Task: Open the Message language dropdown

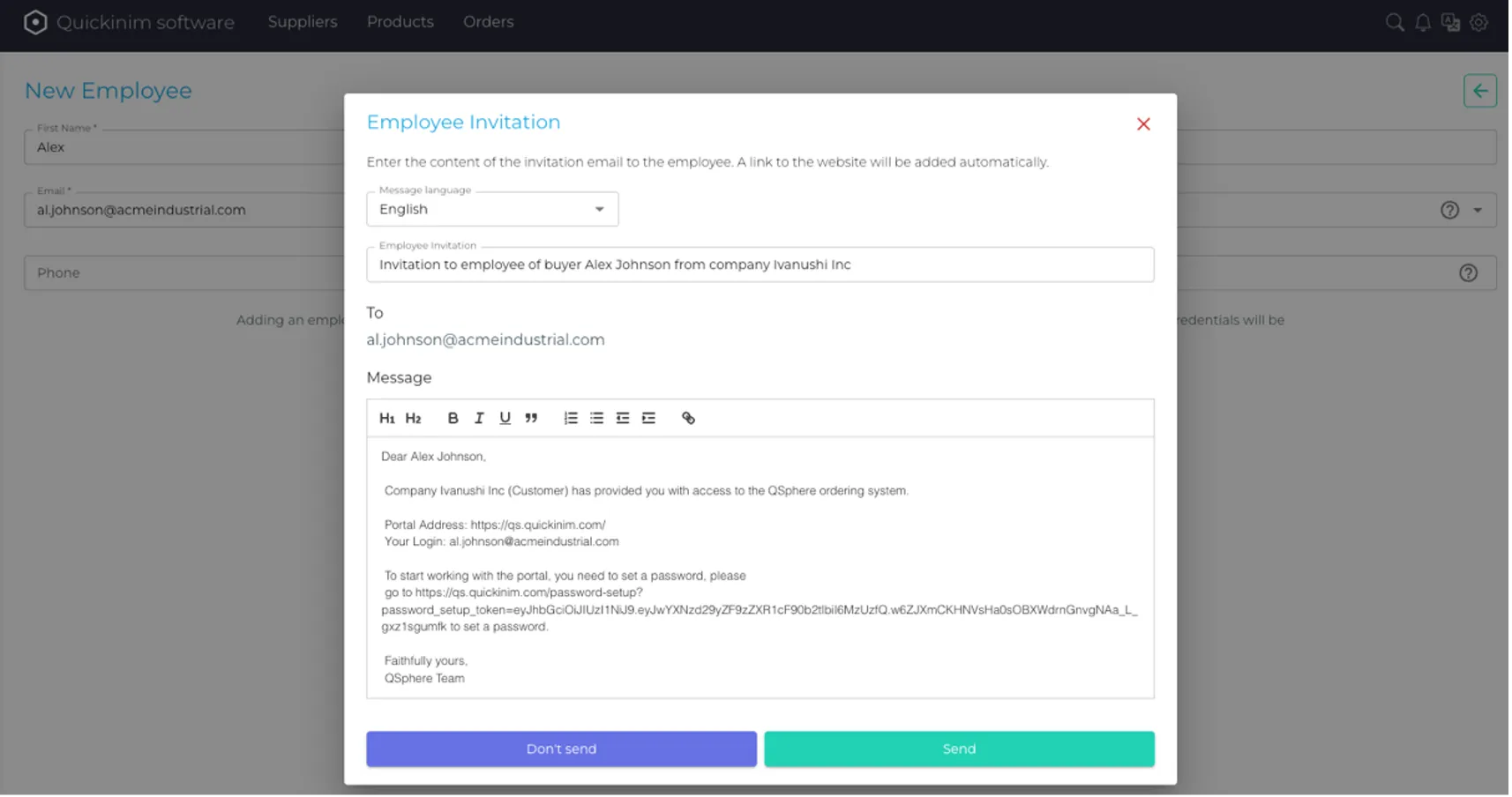Action: click(x=492, y=209)
